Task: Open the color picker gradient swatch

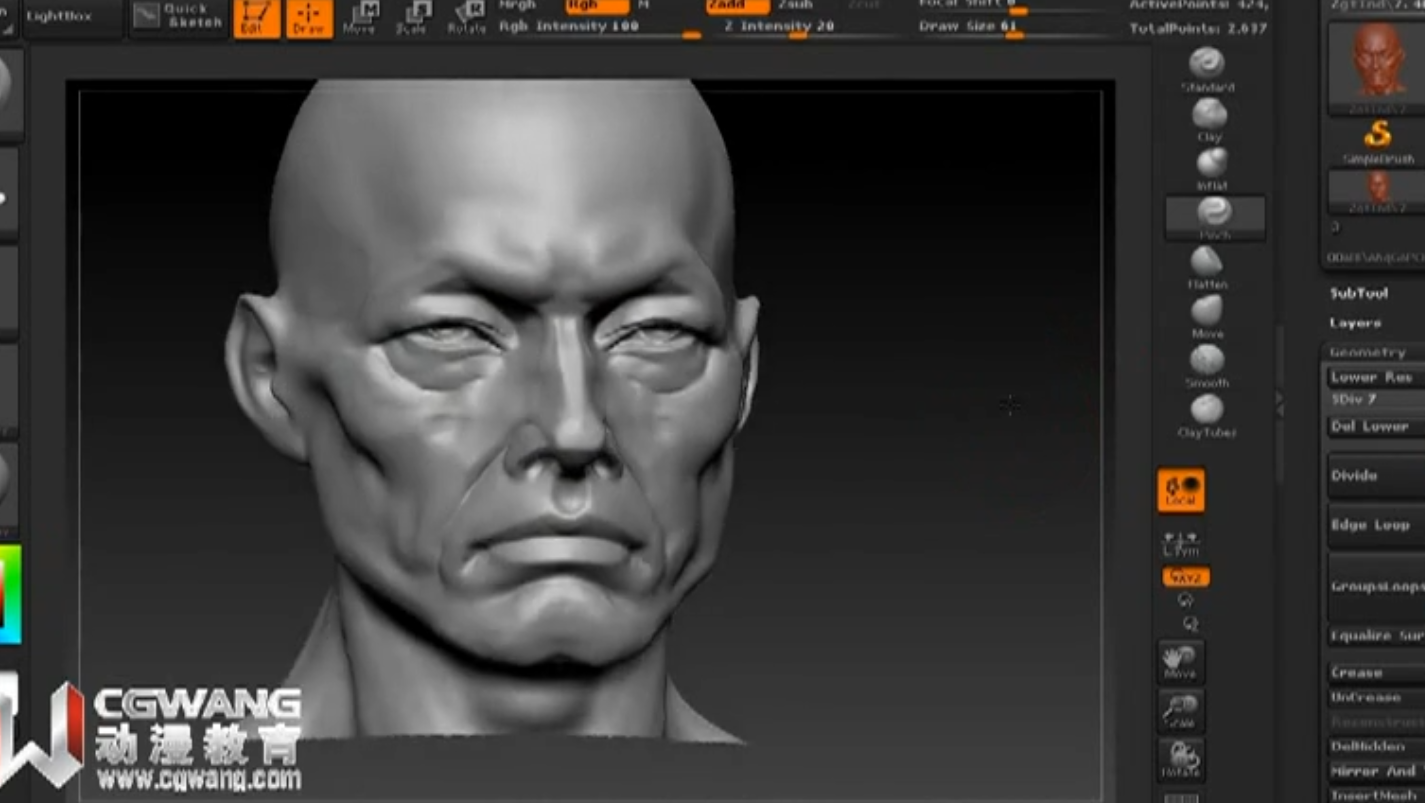Action: coord(10,594)
